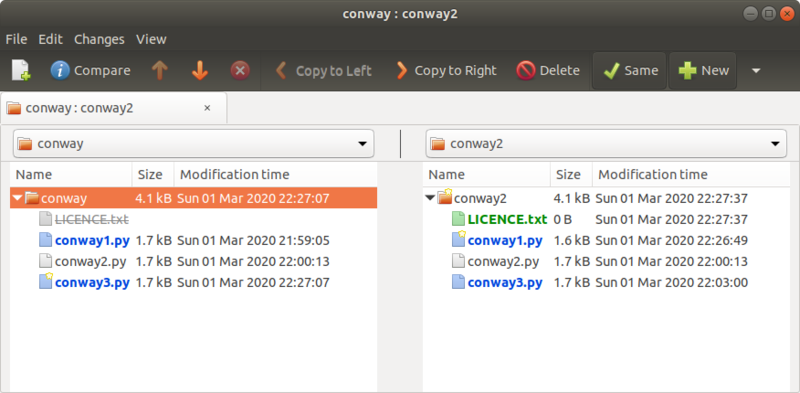Click the Copy to Left arrow
The width and height of the screenshot is (800, 393).
(x=280, y=70)
